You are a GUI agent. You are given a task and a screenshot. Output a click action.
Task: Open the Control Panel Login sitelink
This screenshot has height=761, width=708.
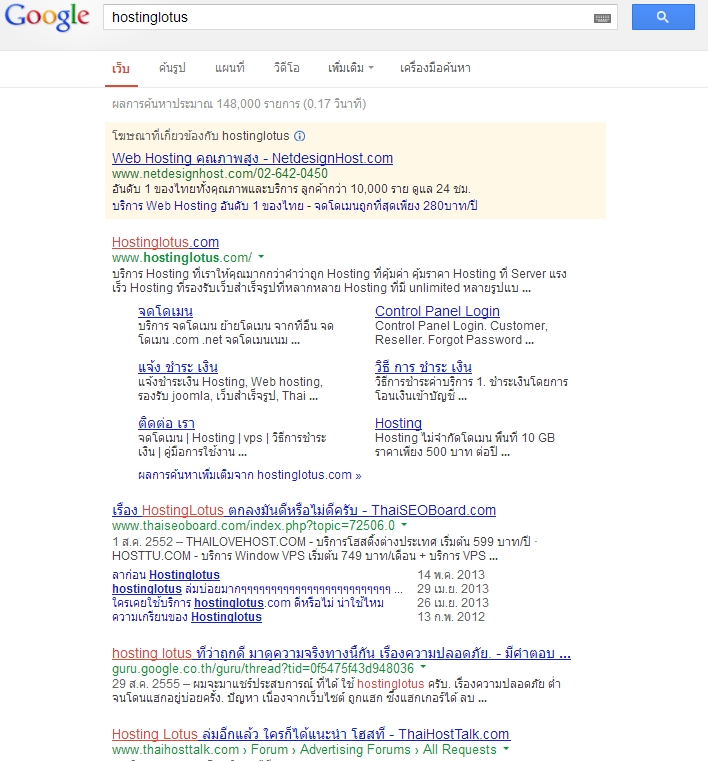point(437,311)
